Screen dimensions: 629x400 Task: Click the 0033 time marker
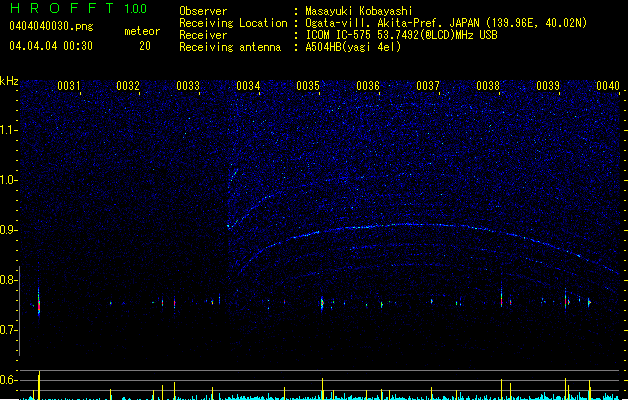tap(188, 86)
